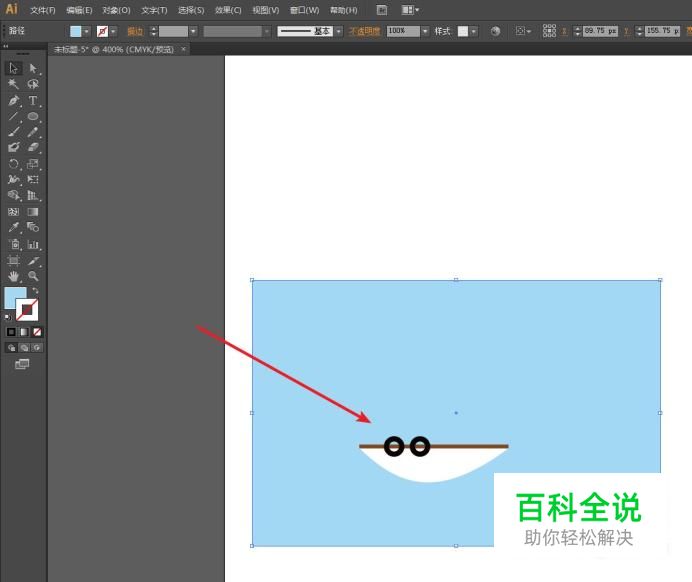Open the 文件(F) menu
The width and height of the screenshot is (692, 582).
(43, 10)
